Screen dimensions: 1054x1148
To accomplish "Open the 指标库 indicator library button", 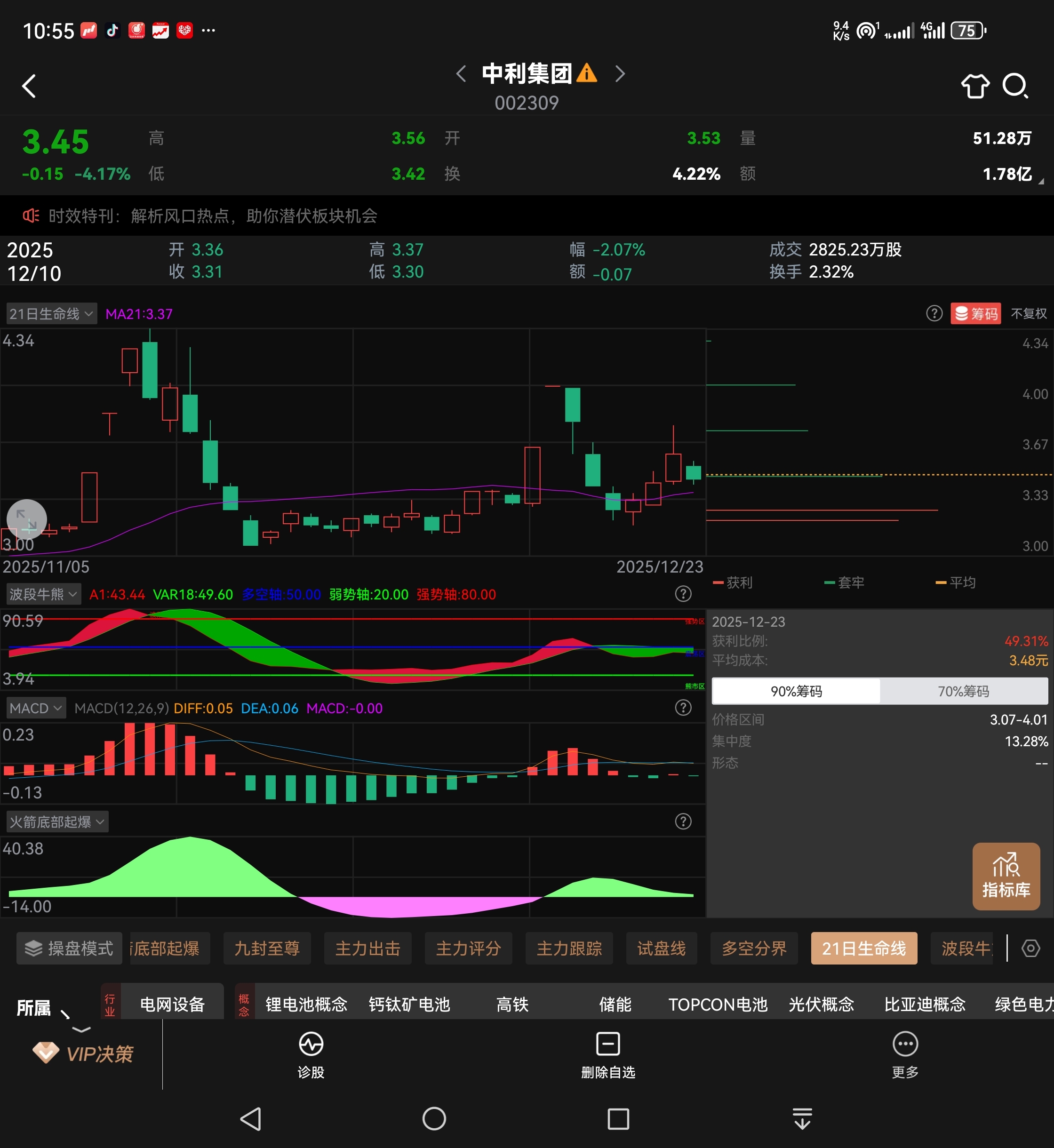I will point(1006,876).
